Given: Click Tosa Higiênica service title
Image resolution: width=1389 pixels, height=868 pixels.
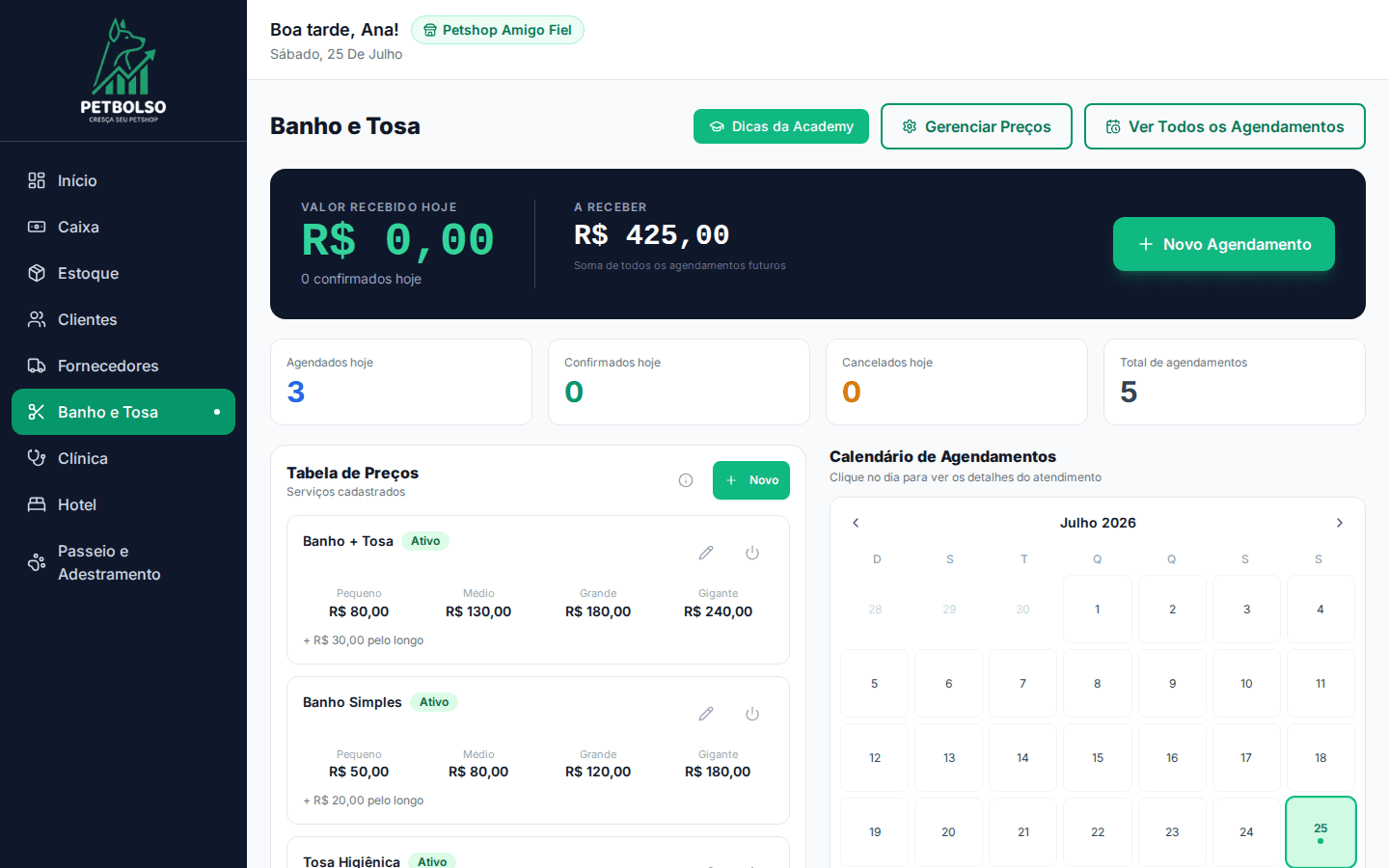Looking at the screenshot, I should [351, 861].
